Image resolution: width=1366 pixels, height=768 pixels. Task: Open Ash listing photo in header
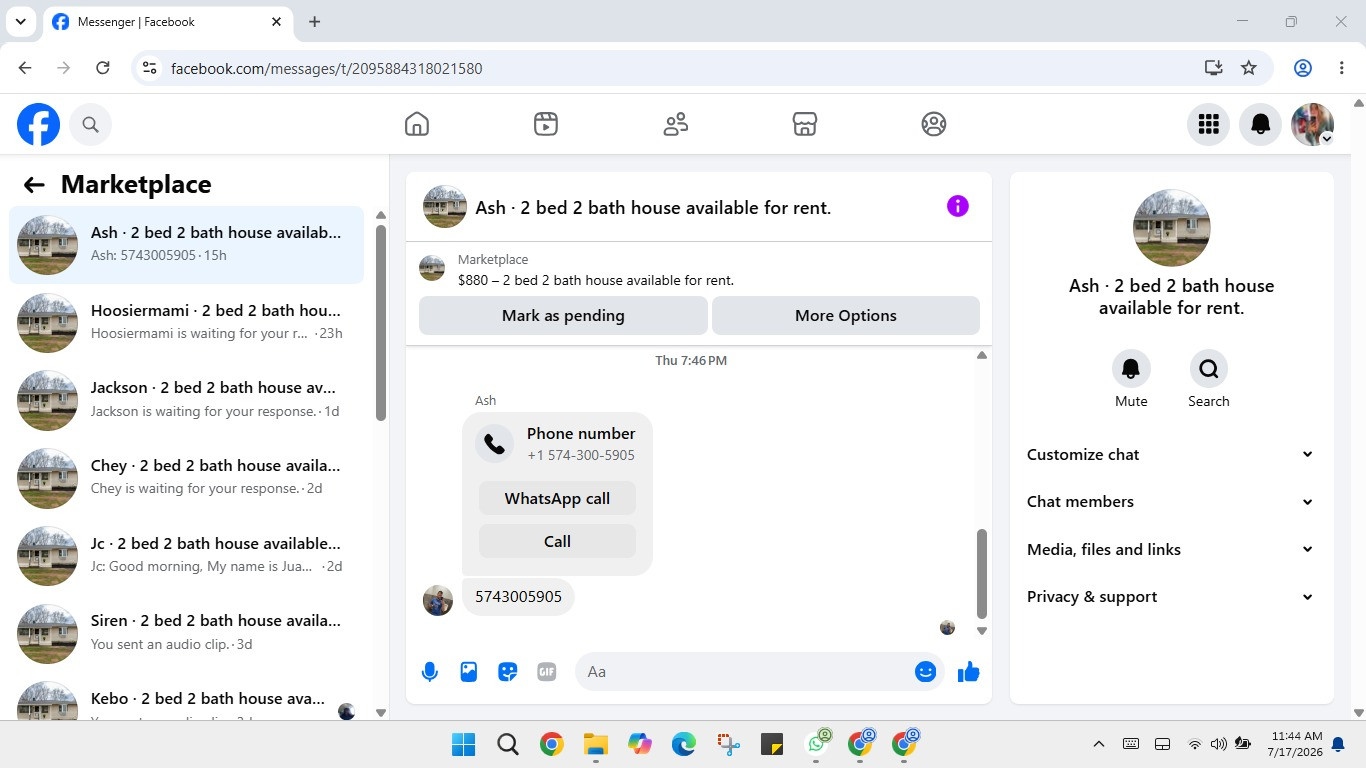[445, 206]
